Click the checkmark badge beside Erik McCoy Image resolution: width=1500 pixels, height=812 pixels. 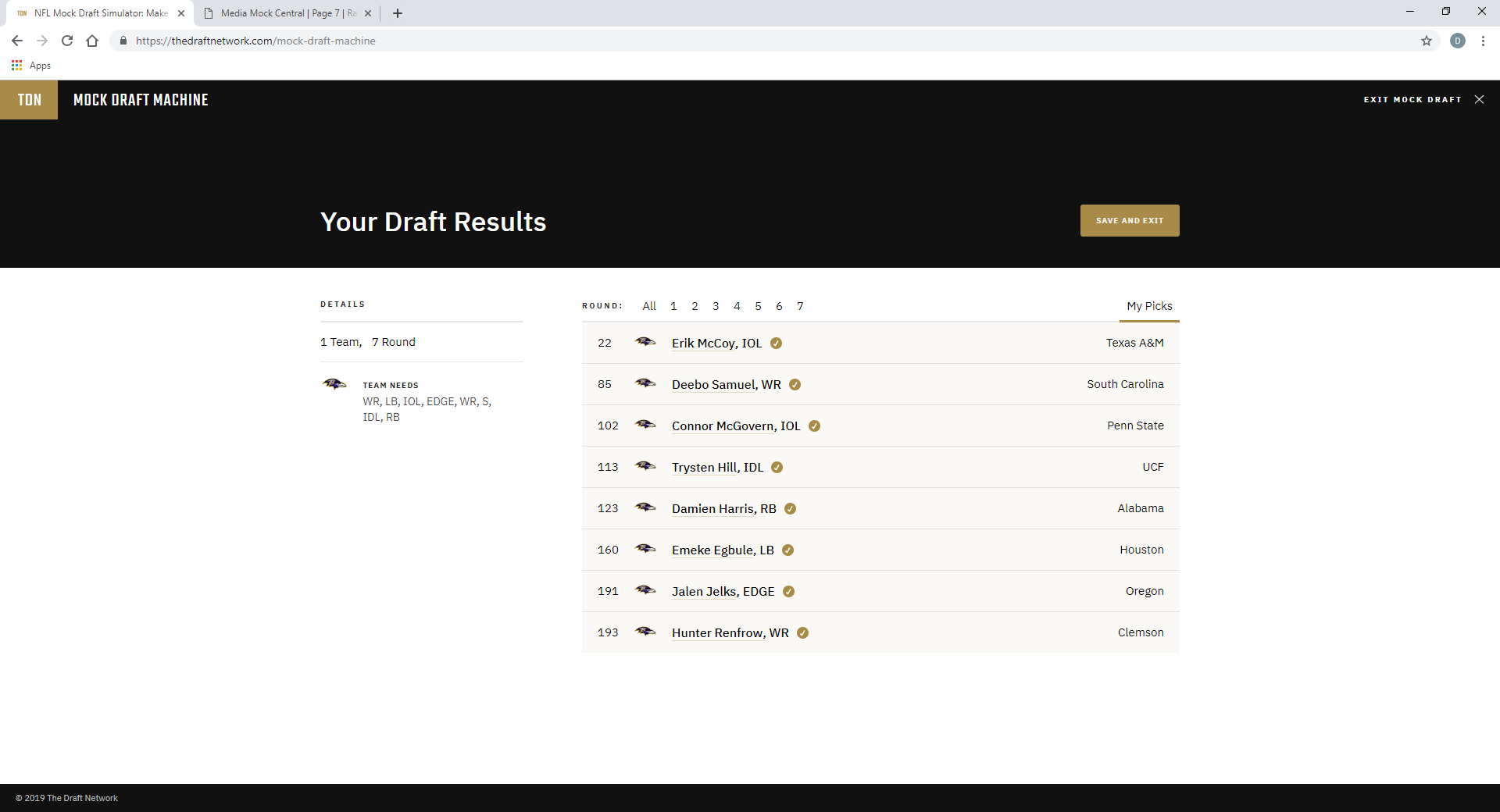[x=776, y=343]
